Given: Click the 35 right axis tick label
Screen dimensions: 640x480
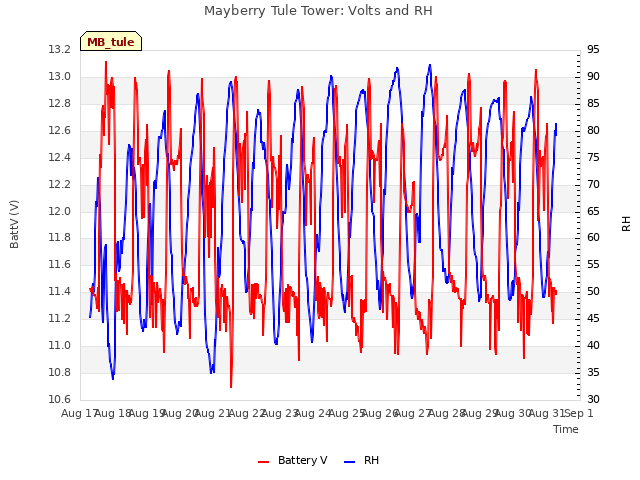Looking at the screenshot, I should pos(593,372).
